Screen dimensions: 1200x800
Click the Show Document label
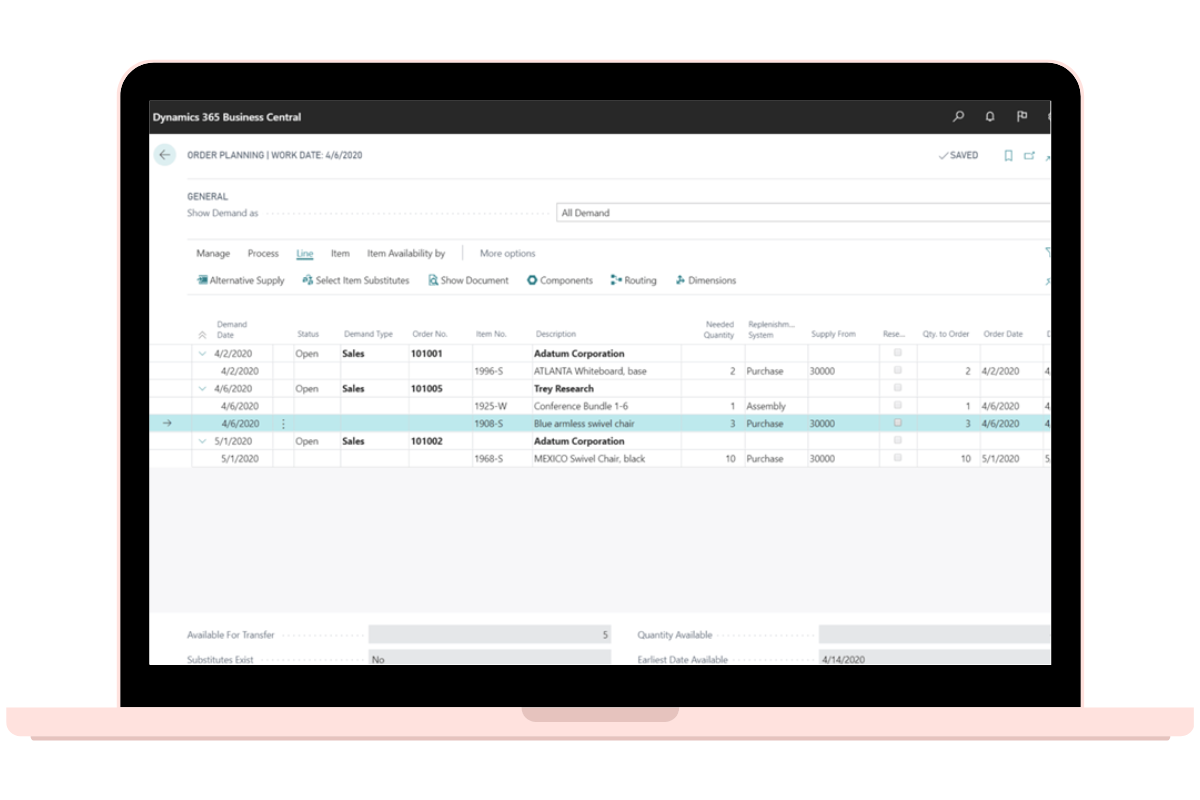pos(475,281)
